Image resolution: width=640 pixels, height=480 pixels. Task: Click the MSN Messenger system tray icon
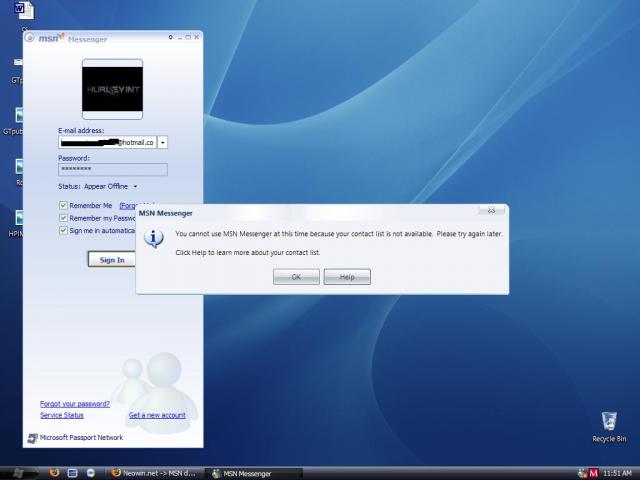point(582,473)
